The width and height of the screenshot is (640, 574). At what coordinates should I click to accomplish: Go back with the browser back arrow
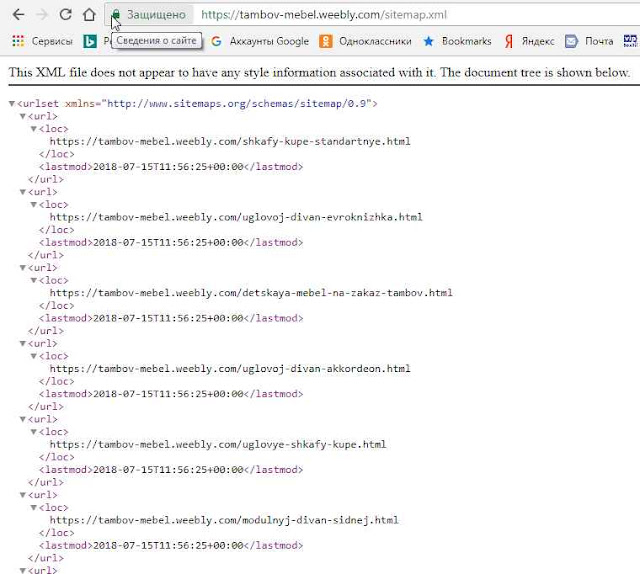tap(19, 15)
